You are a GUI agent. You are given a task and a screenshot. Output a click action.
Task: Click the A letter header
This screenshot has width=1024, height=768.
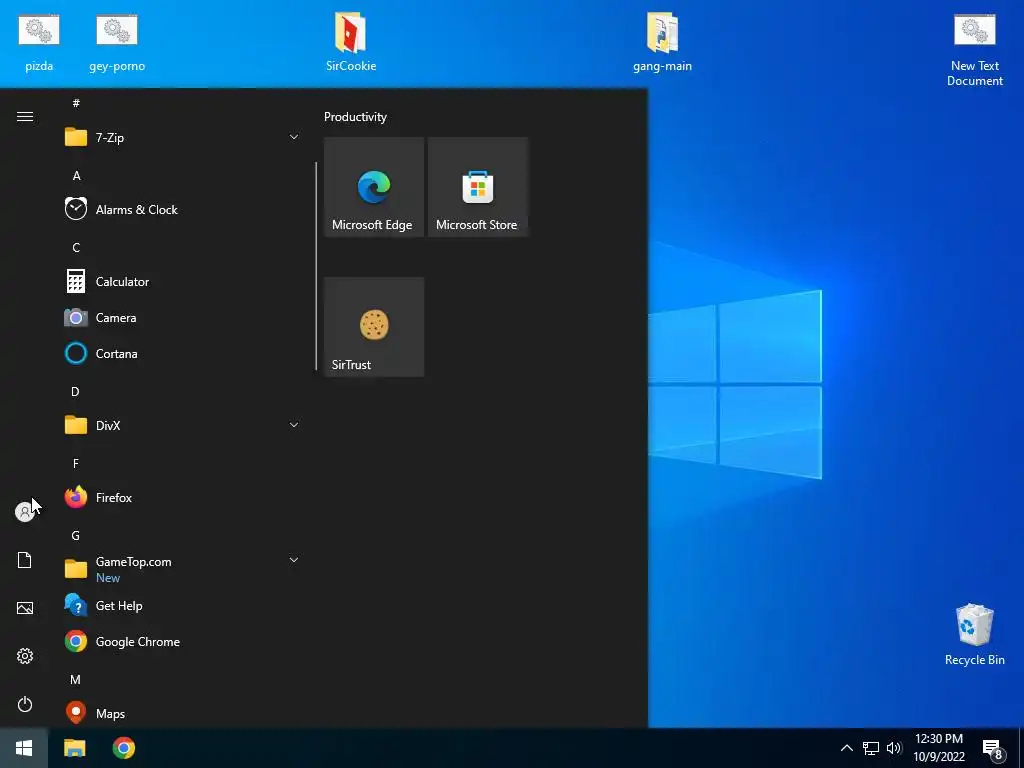coord(76,176)
